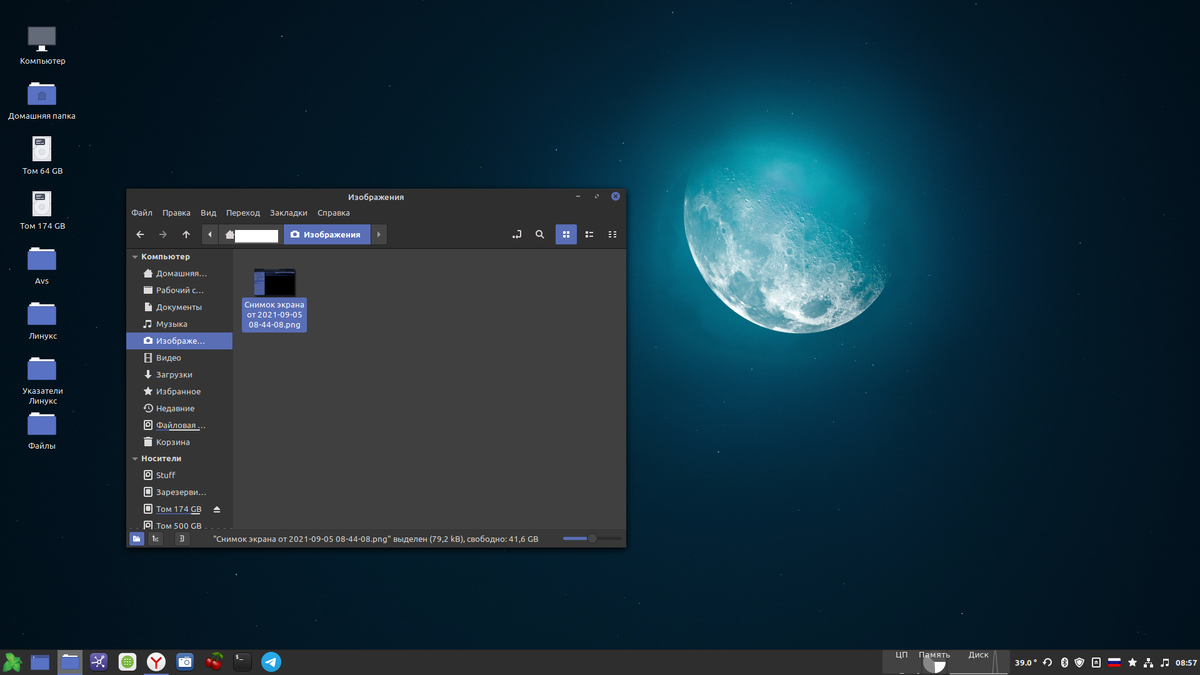This screenshot has width=1200, height=675.
Task: Select the Avs desktop folder
Action: 42,265
